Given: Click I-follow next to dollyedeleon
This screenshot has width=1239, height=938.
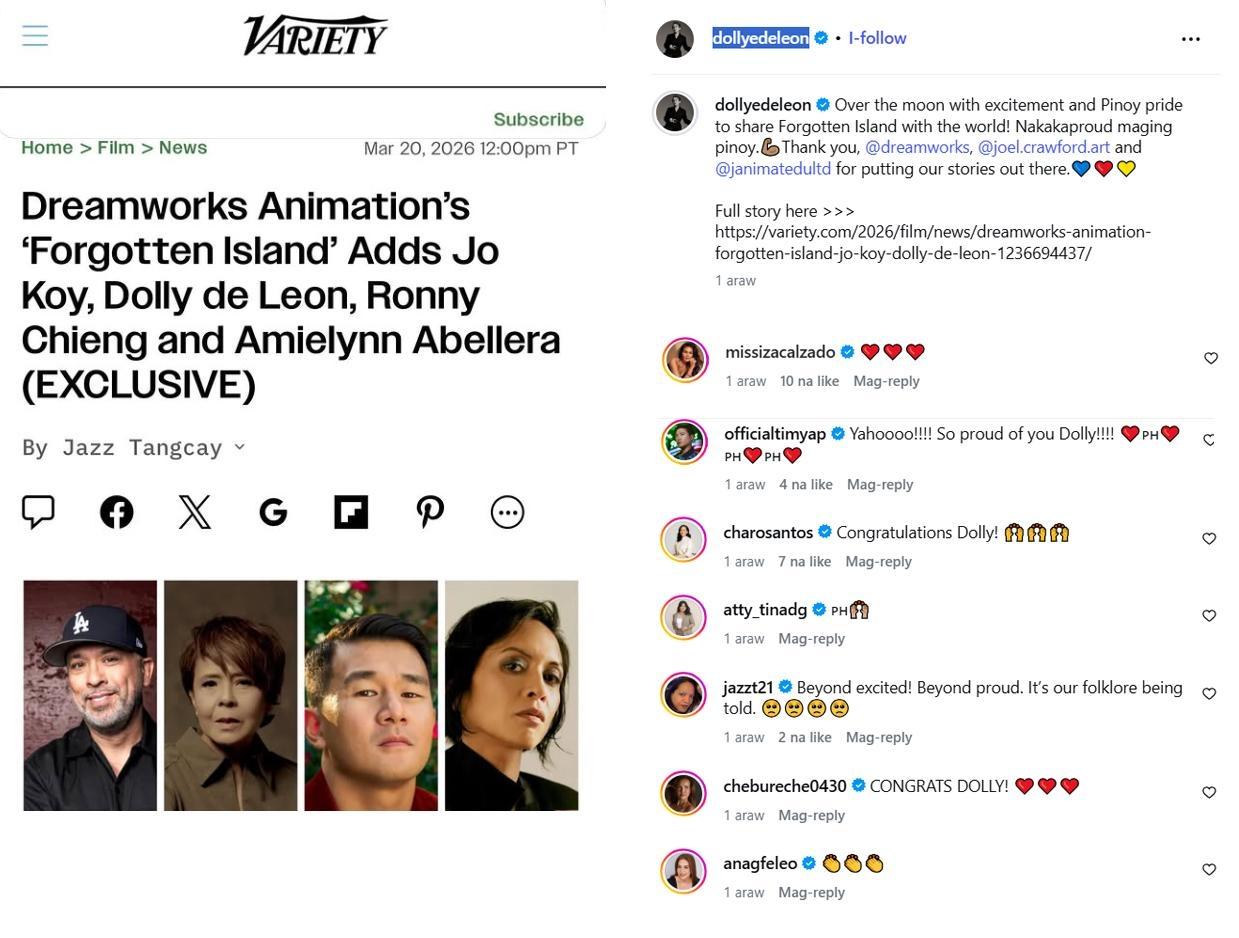Looking at the screenshot, I should 877,38.
